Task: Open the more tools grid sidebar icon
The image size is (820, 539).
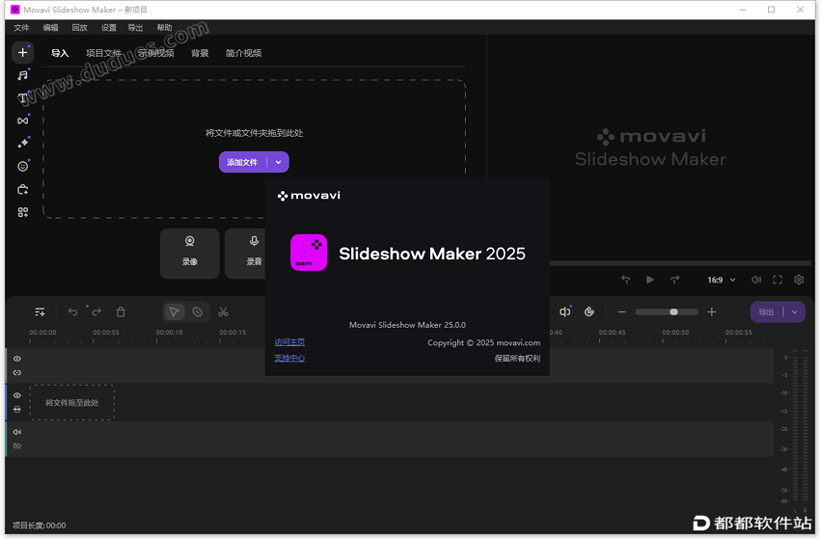Action: 22,212
